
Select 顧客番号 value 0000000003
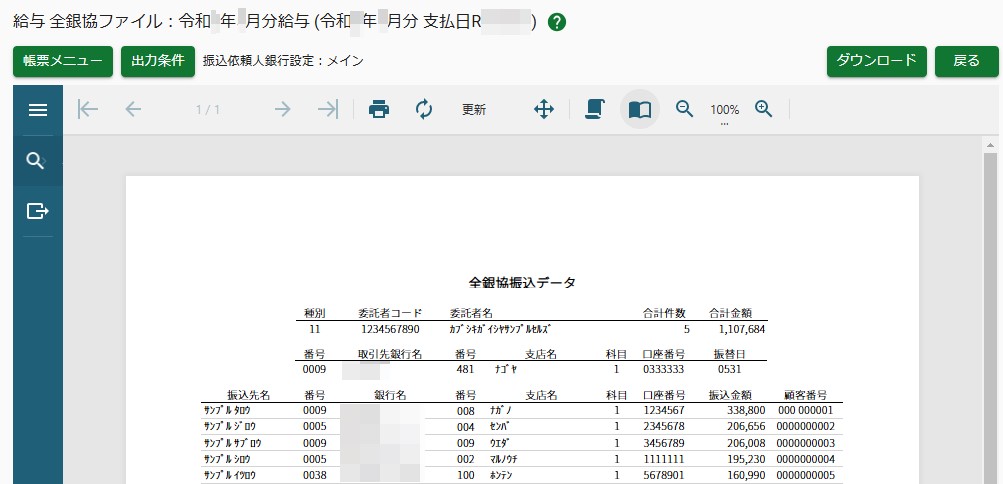click(806, 443)
